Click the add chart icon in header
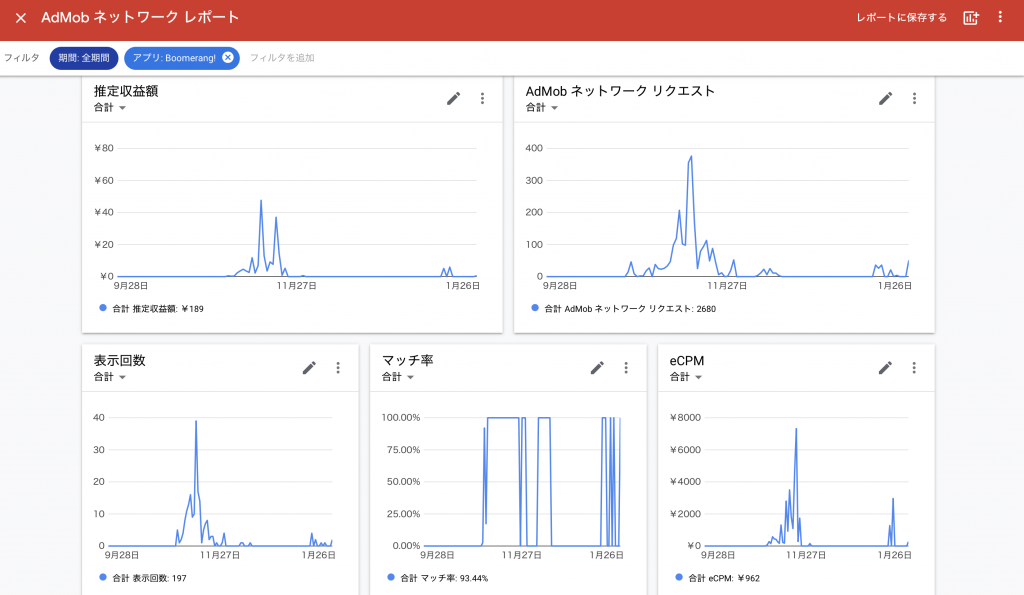 (x=971, y=18)
